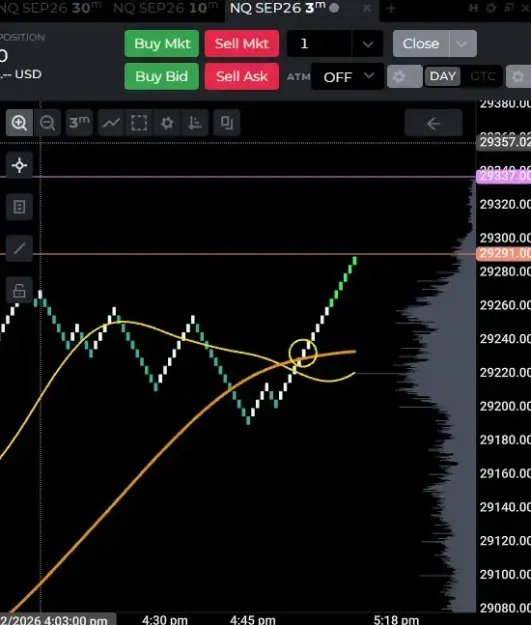Screen dimensions: 531x625
Task: Click the purple 29337 price level marker
Action: (x=504, y=176)
